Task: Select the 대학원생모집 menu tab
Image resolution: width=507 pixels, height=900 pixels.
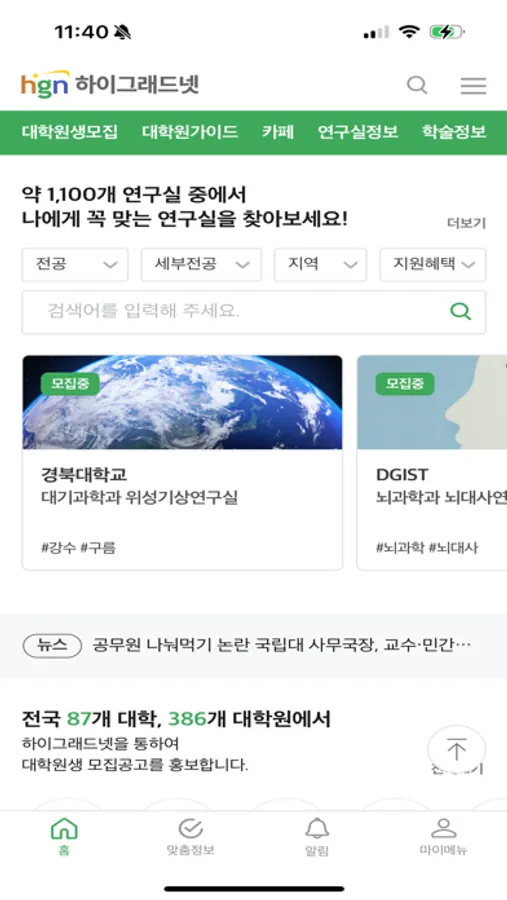Action: tap(69, 132)
